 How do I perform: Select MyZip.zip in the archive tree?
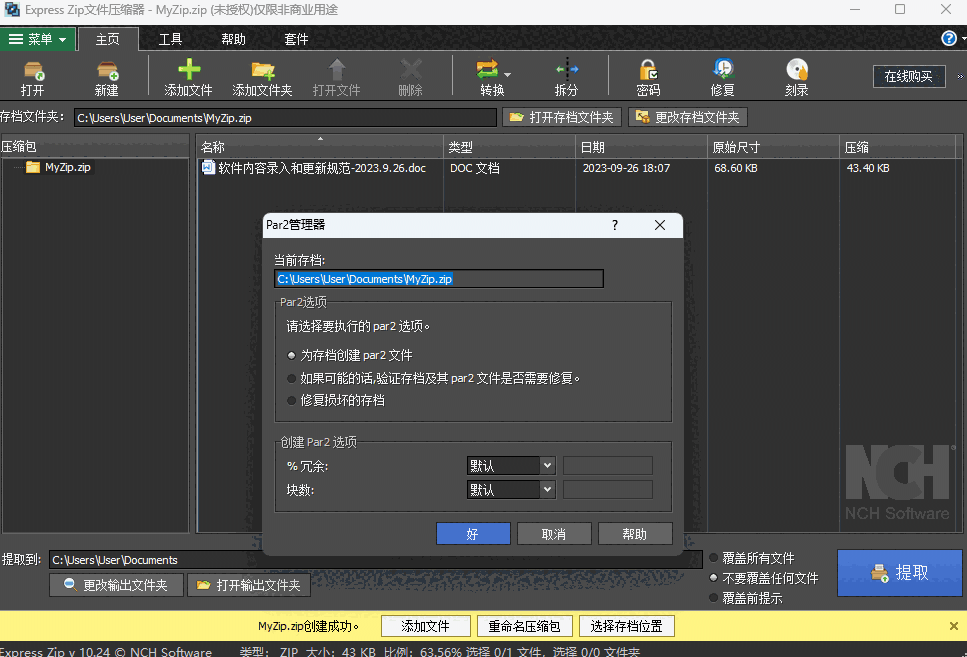tap(67, 167)
